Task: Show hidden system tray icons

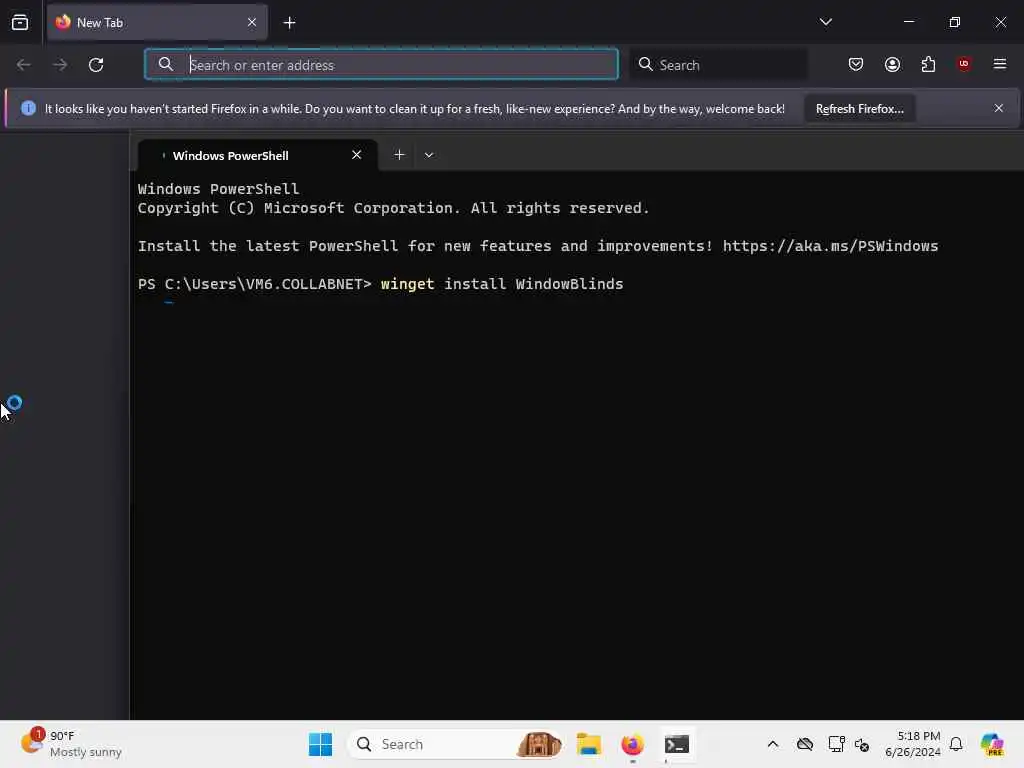Action: click(773, 744)
